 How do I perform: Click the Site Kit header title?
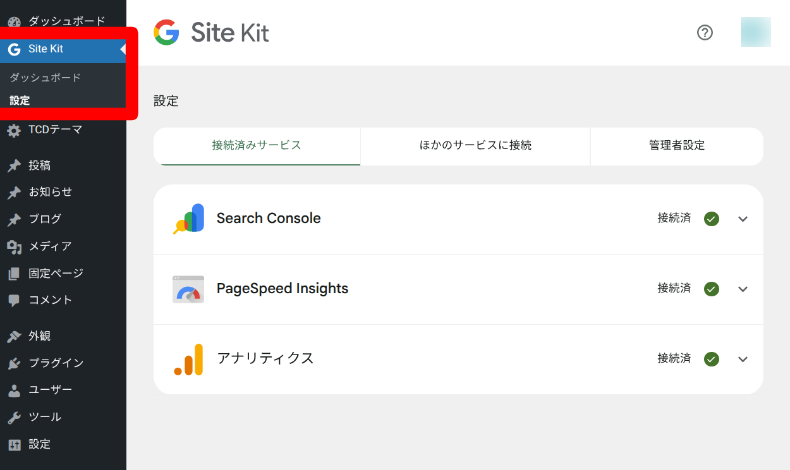(x=230, y=33)
